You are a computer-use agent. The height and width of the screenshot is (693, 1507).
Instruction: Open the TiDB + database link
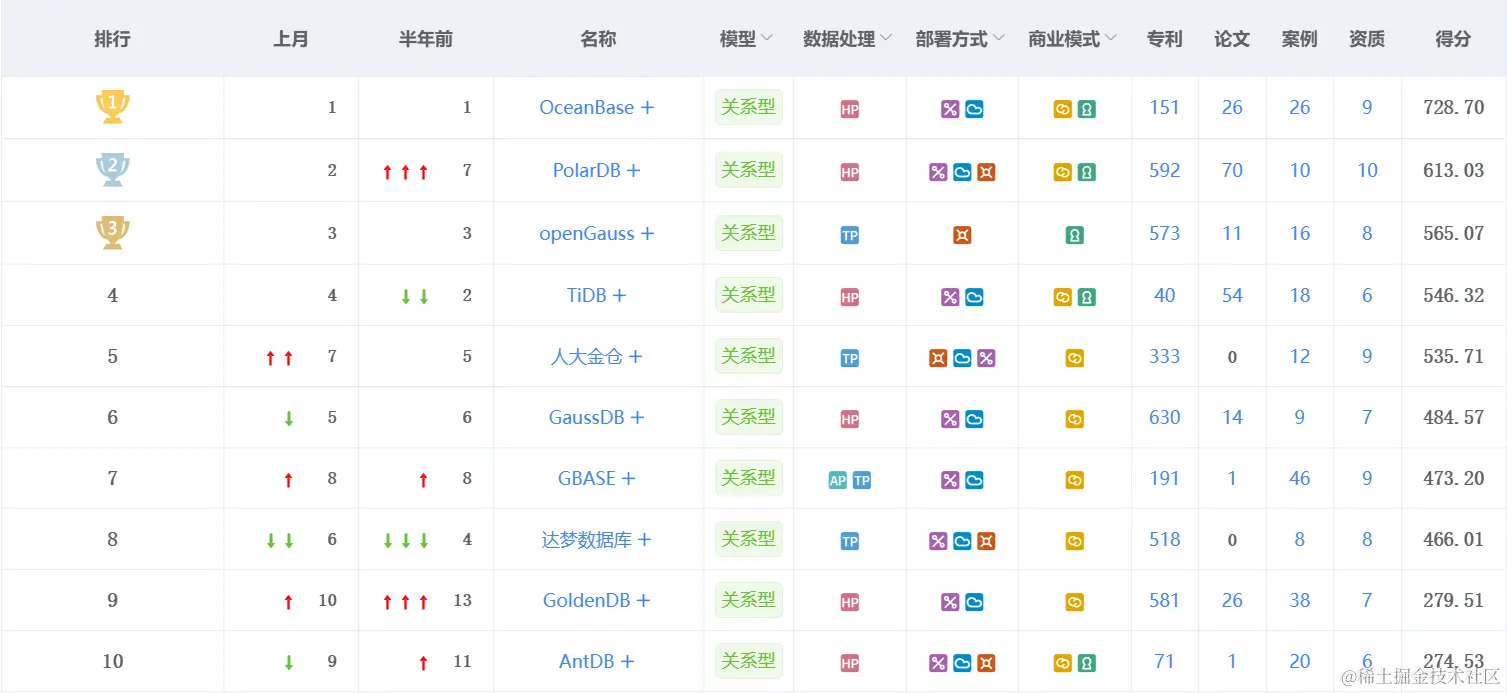597,296
